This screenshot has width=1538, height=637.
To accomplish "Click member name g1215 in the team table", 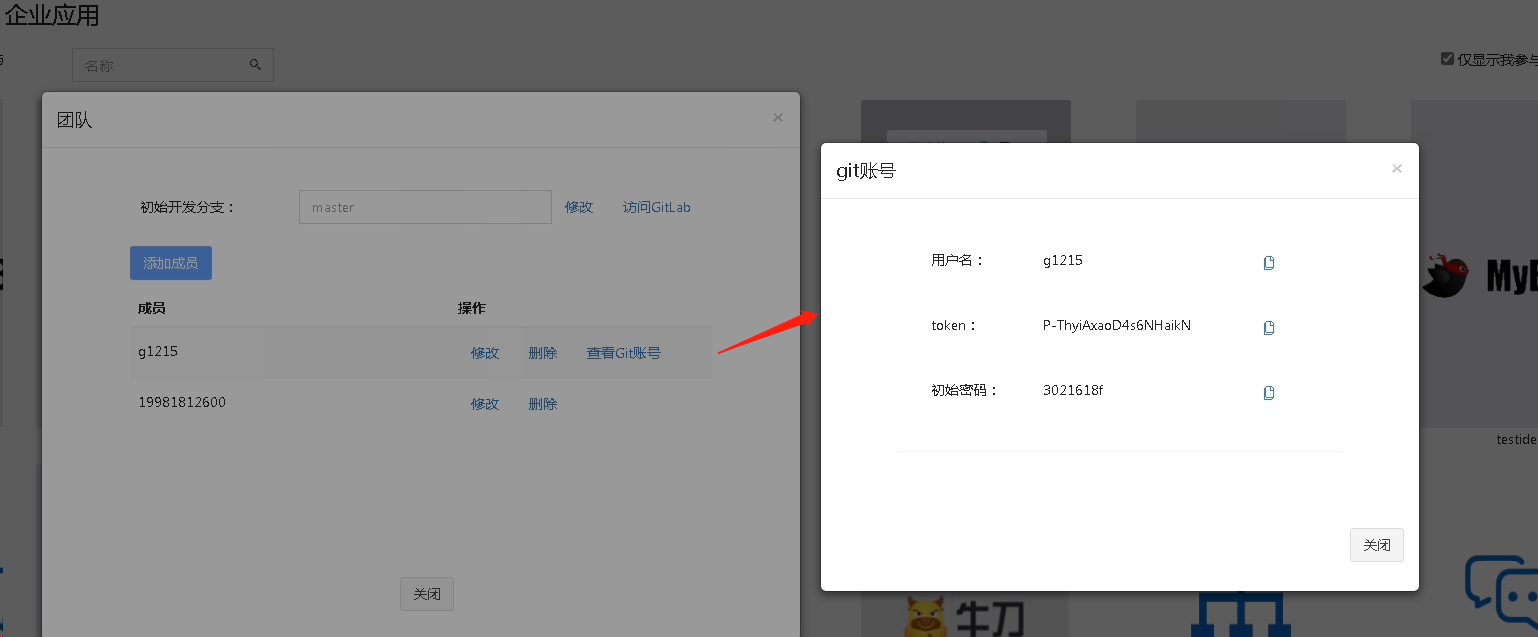I will 158,351.
